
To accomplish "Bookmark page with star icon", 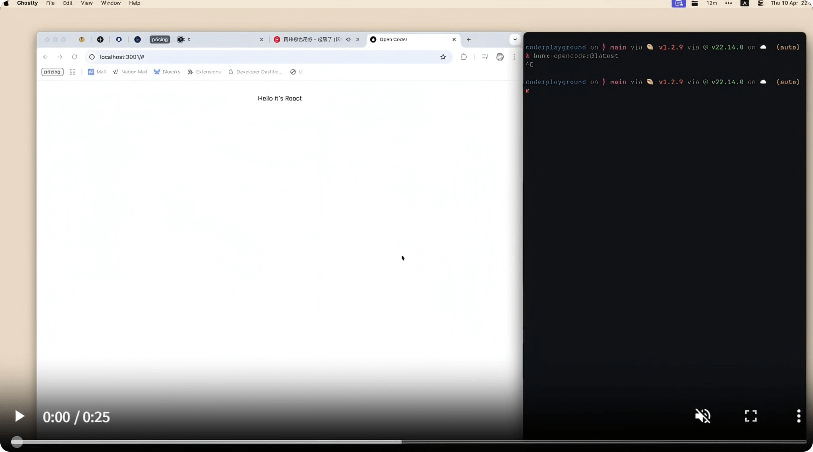I will click(x=443, y=57).
